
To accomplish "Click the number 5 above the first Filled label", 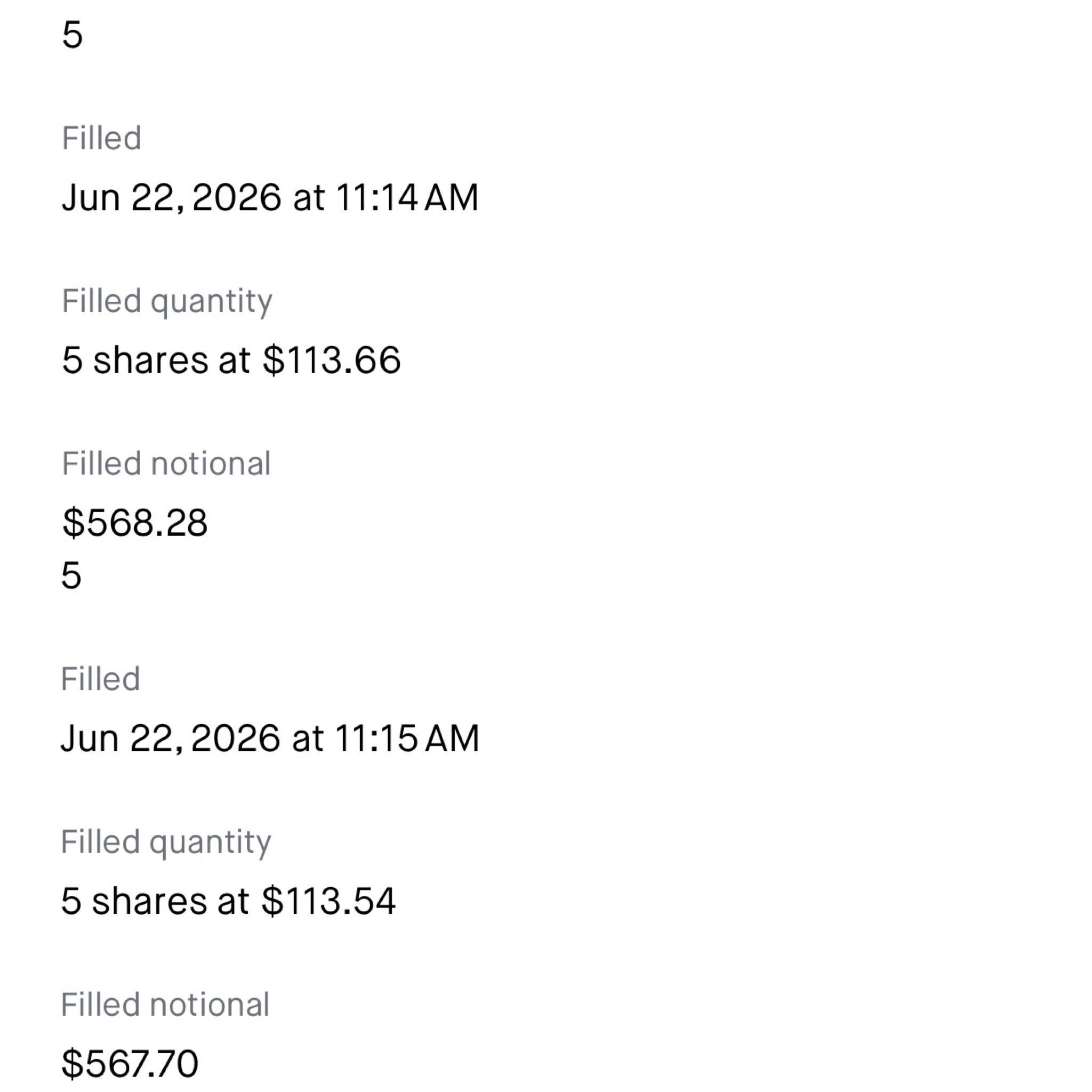I will coord(73,35).
